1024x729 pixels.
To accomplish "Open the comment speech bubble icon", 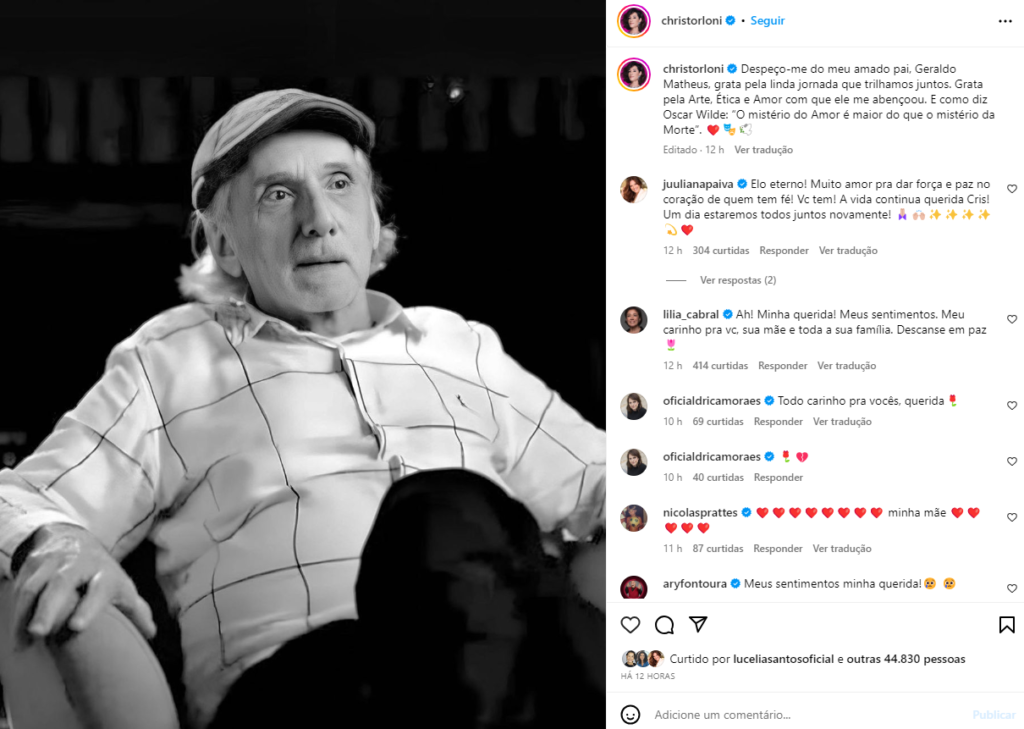I will pyautogui.click(x=664, y=624).
